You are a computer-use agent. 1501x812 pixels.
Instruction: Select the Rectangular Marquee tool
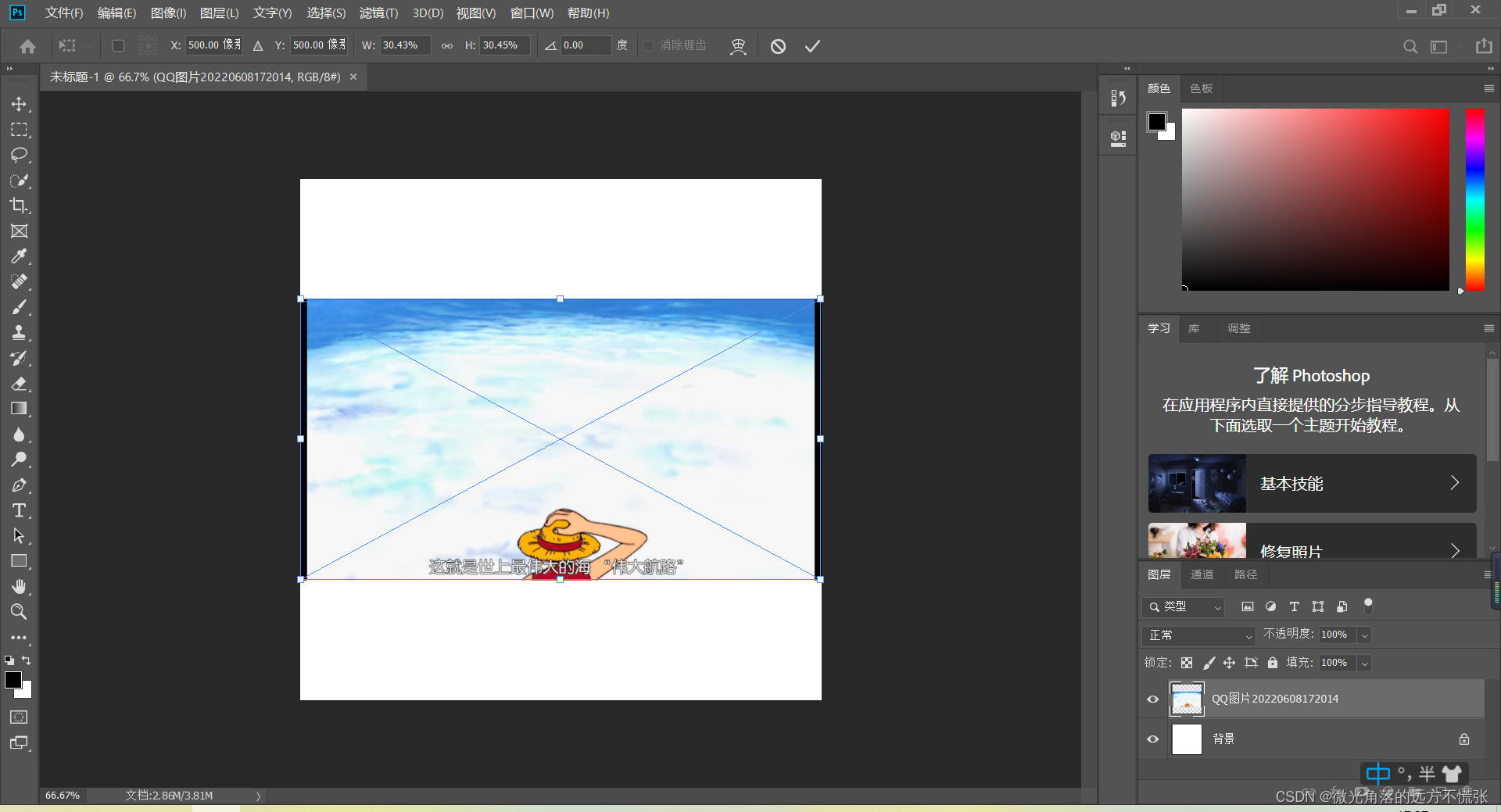tap(19, 130)
